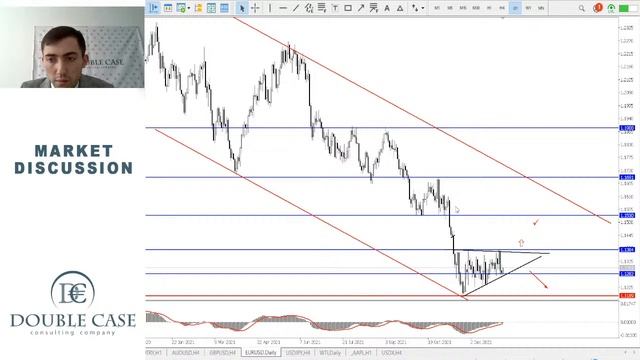Select the EURUSD,Daily chart tab

261,353
